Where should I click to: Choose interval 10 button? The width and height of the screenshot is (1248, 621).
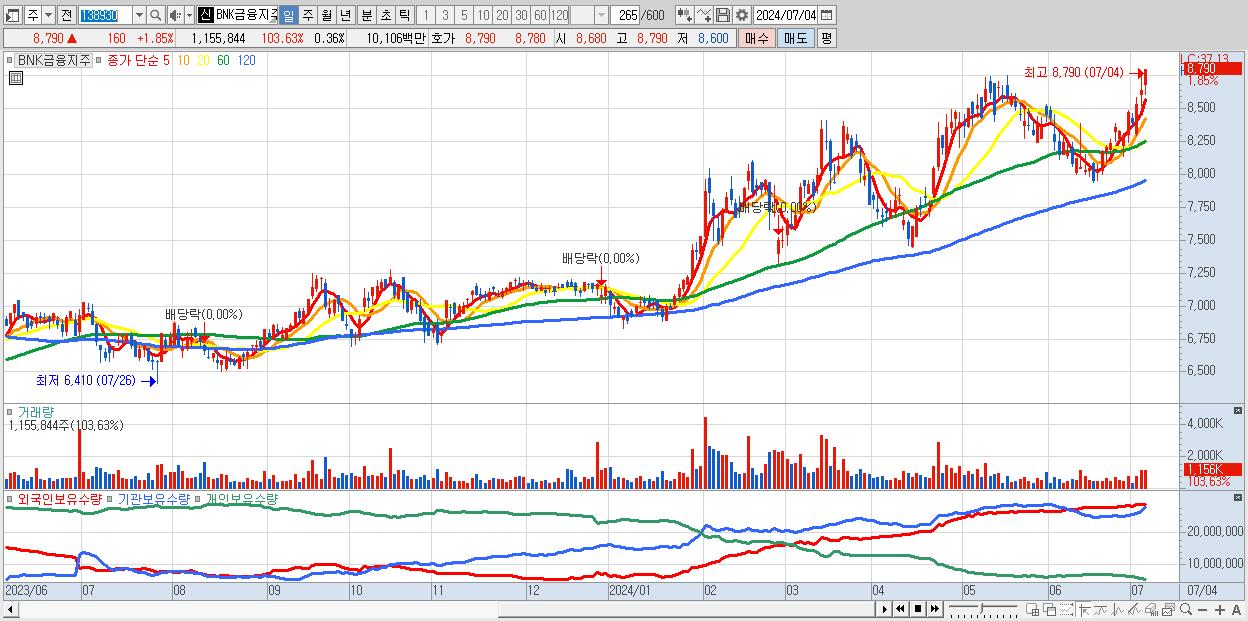483,15
